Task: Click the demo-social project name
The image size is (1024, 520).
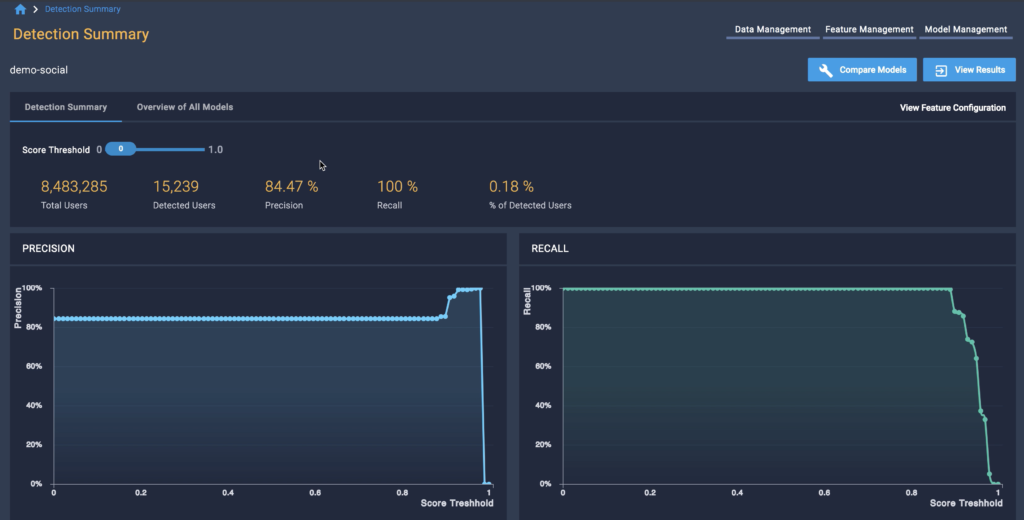Action: pyautogui.click(x=39, y=70)
